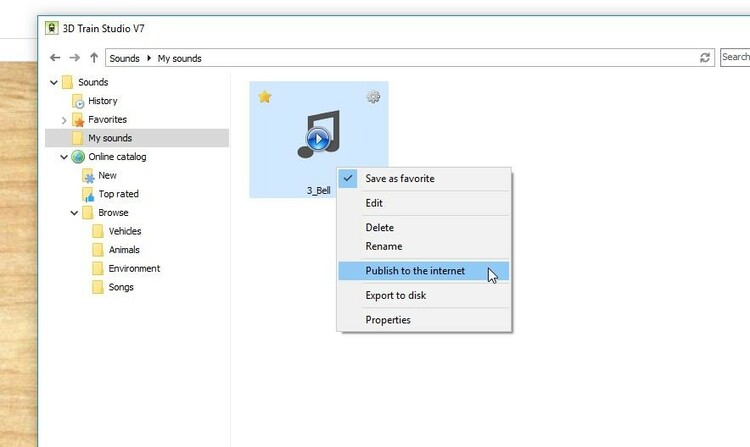The height and width of the screenshot is (447, 750).
Task: Open the Top rated sounds
Action: 118,194
